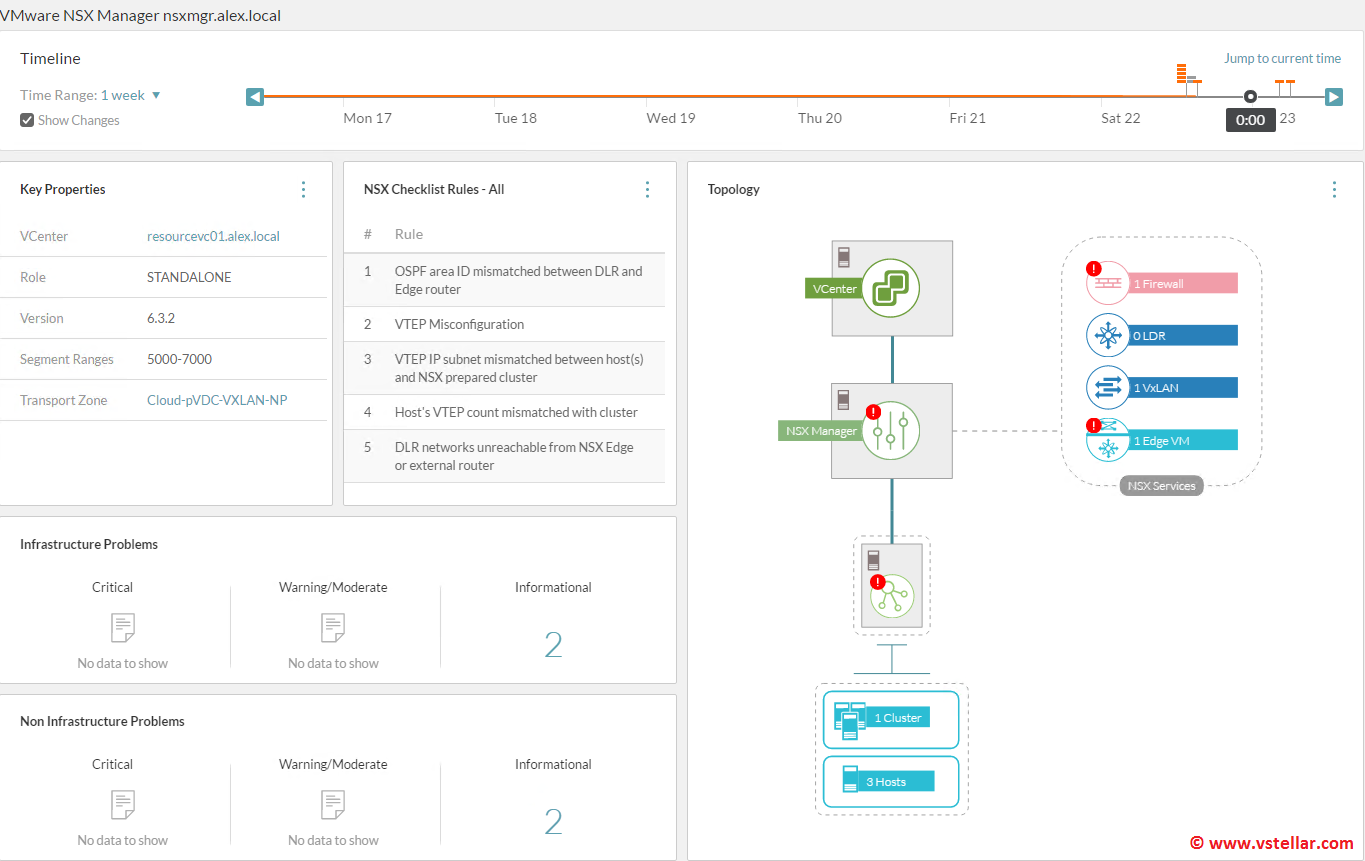Open resourcevc01.alex.local vCenter link
This screenshot has width=1365, height=861.
coord(213,237)
